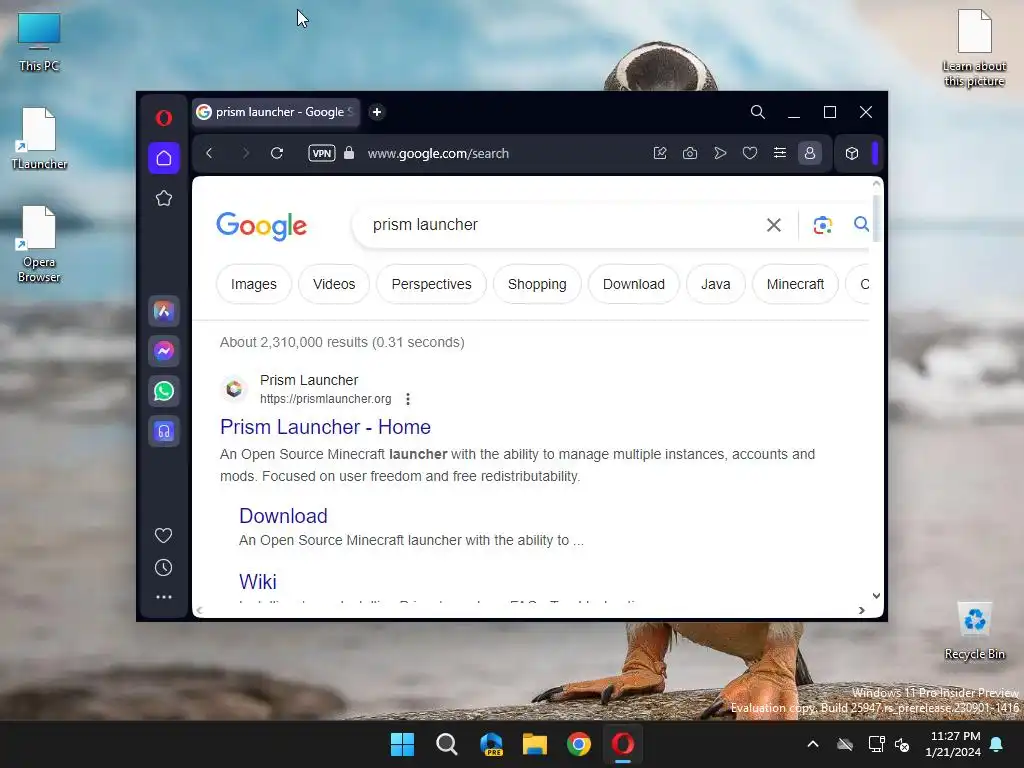Go to Opera start page home icon
Screen dimensions: 1024x768
[164, 158]
